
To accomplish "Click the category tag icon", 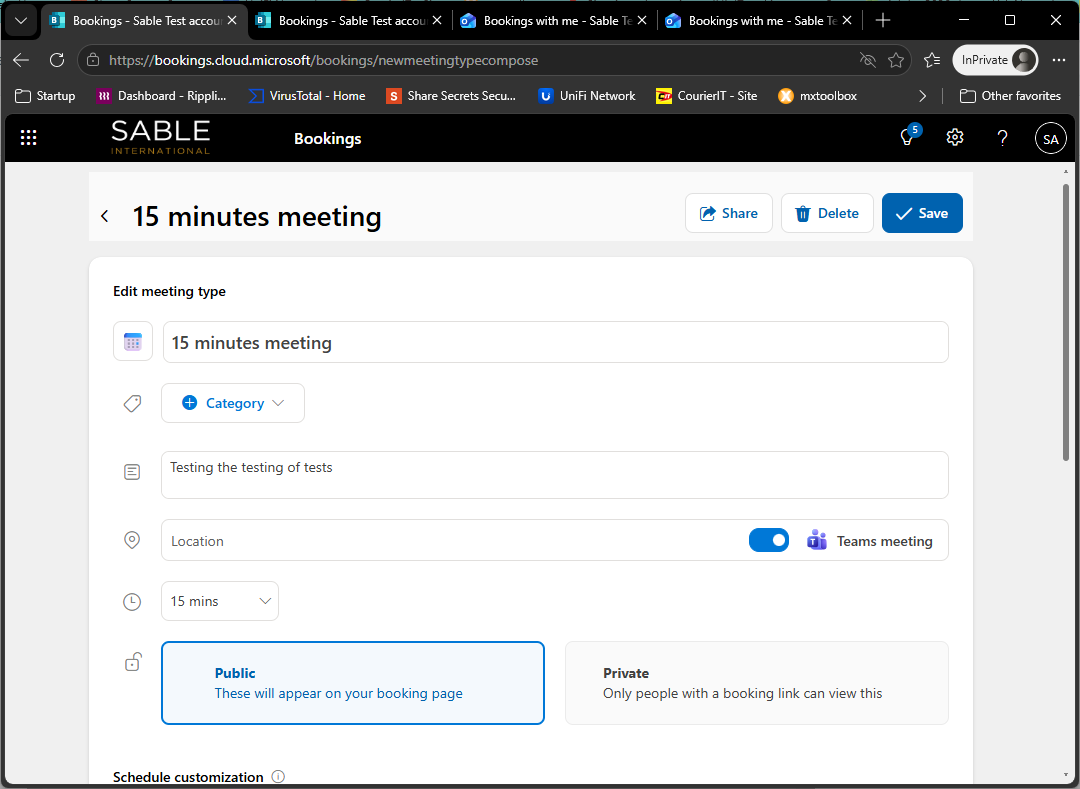I will point(132,403).
